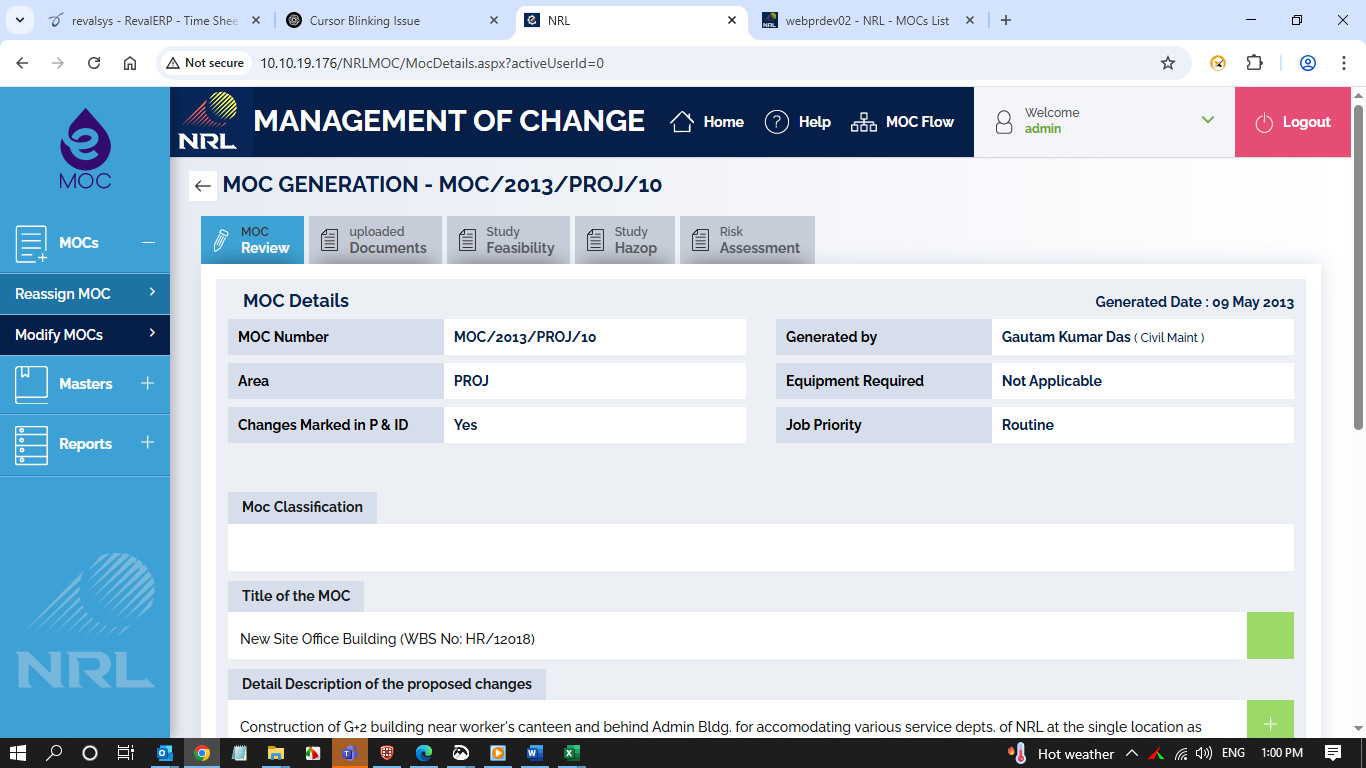Open Help from the question mark icon
The height and width of the screenshot is (768, 1366).
click(777, 122)
